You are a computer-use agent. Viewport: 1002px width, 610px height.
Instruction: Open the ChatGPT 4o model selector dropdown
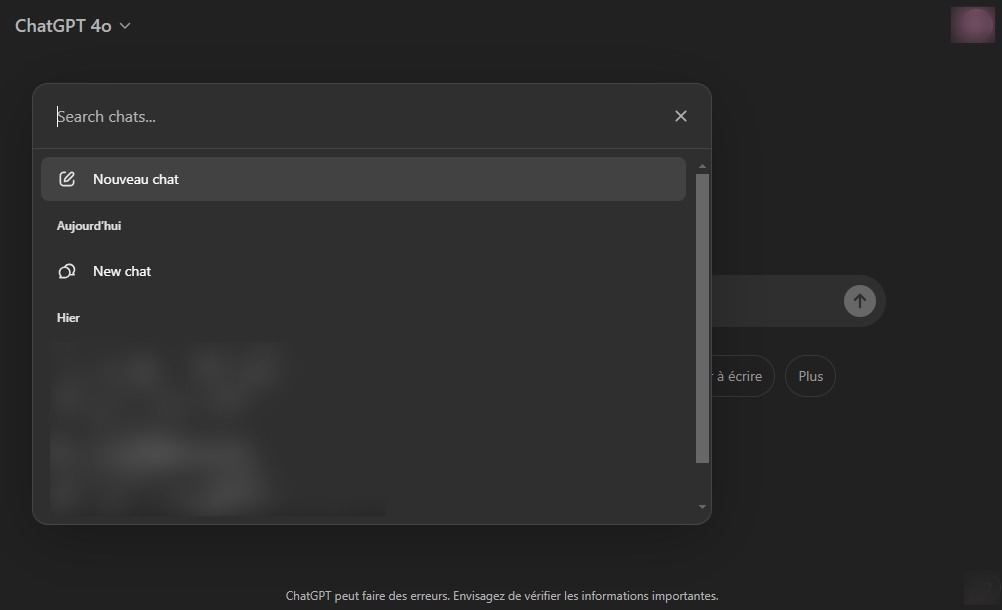pos(73,26)
